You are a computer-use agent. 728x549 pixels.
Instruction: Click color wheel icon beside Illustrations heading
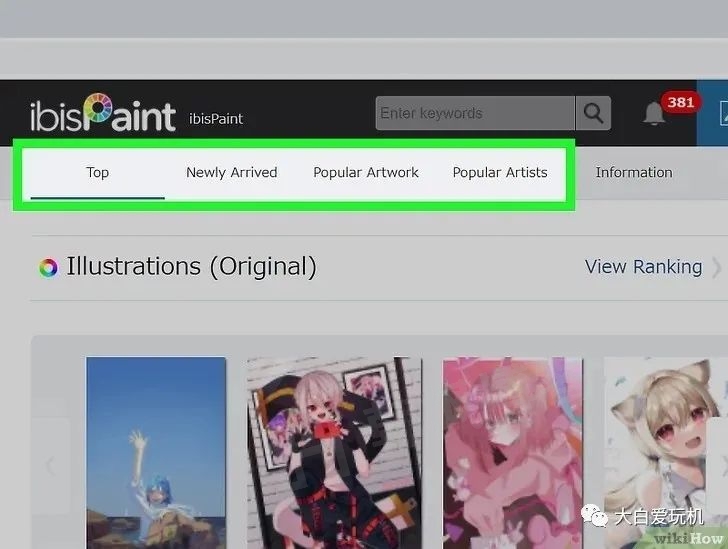47,267
